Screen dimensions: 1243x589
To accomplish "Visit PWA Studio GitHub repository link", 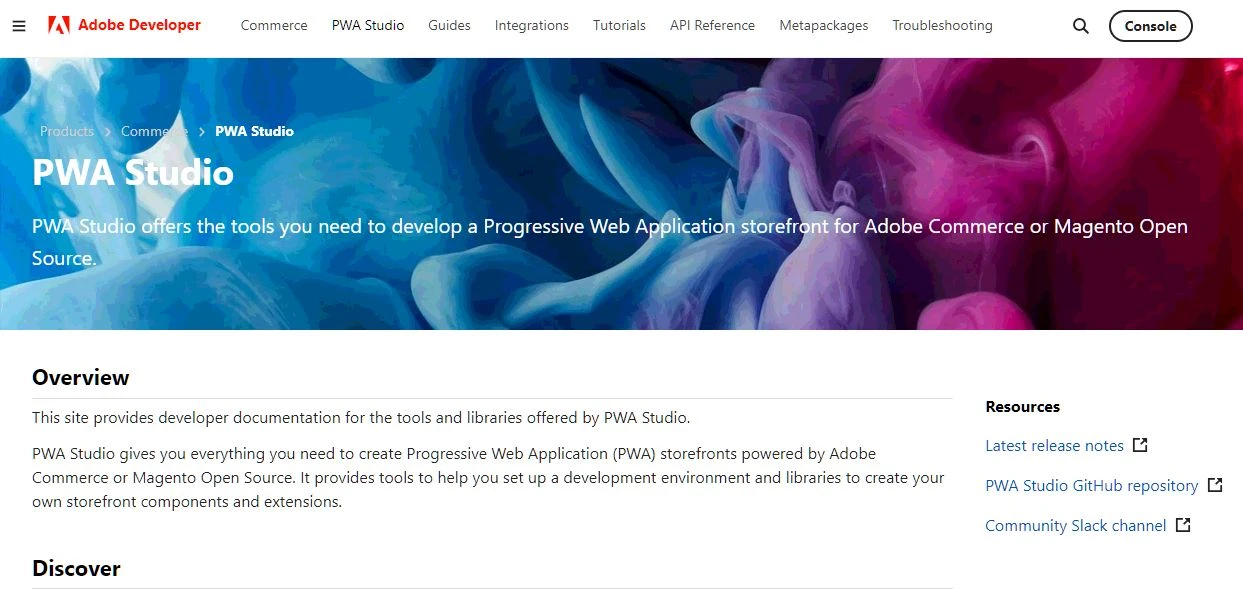I will [x=1091, y=486].
